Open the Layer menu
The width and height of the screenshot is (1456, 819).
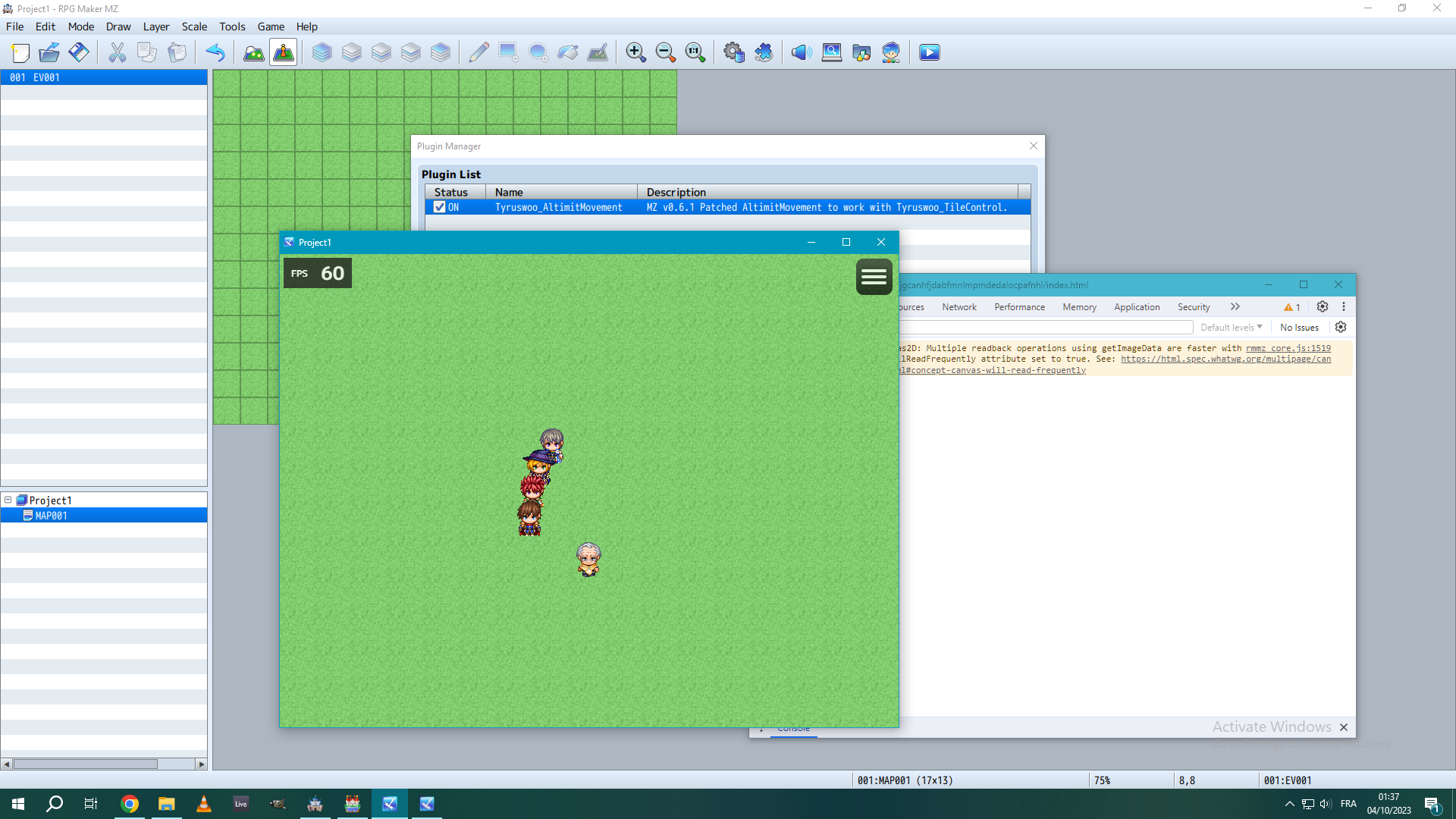tap(156, 27)
